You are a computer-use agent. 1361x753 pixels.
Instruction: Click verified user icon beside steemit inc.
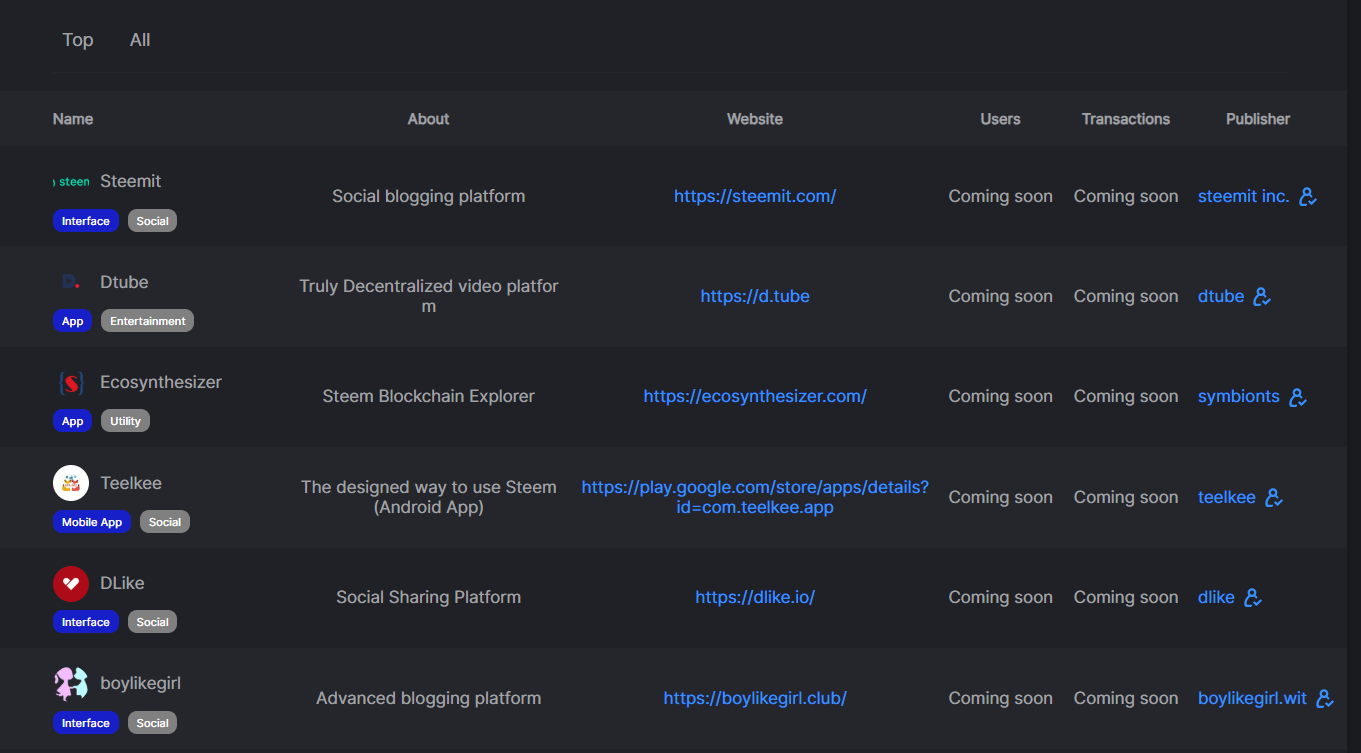click(1307, 197)
